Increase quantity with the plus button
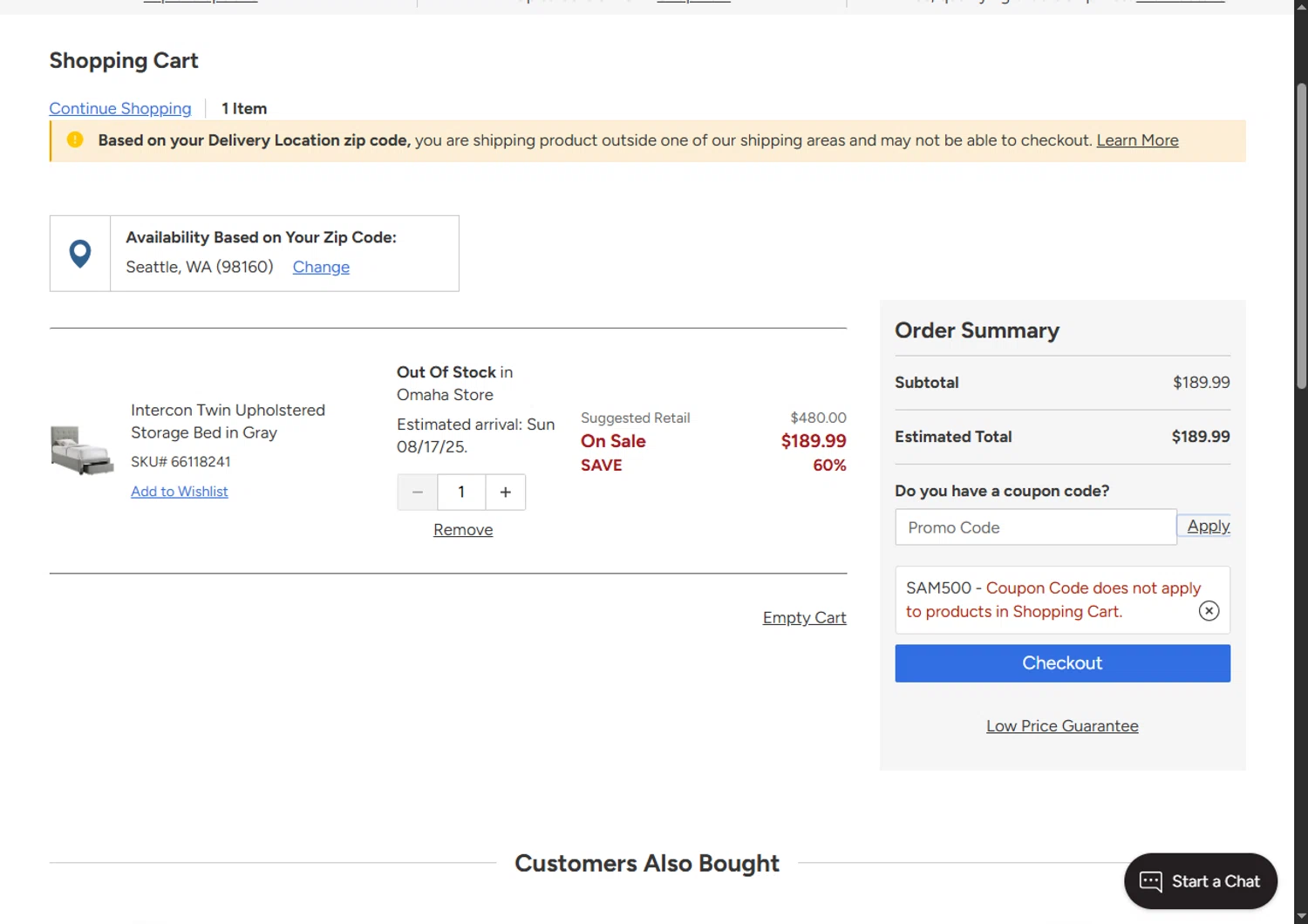 point(506,493)
